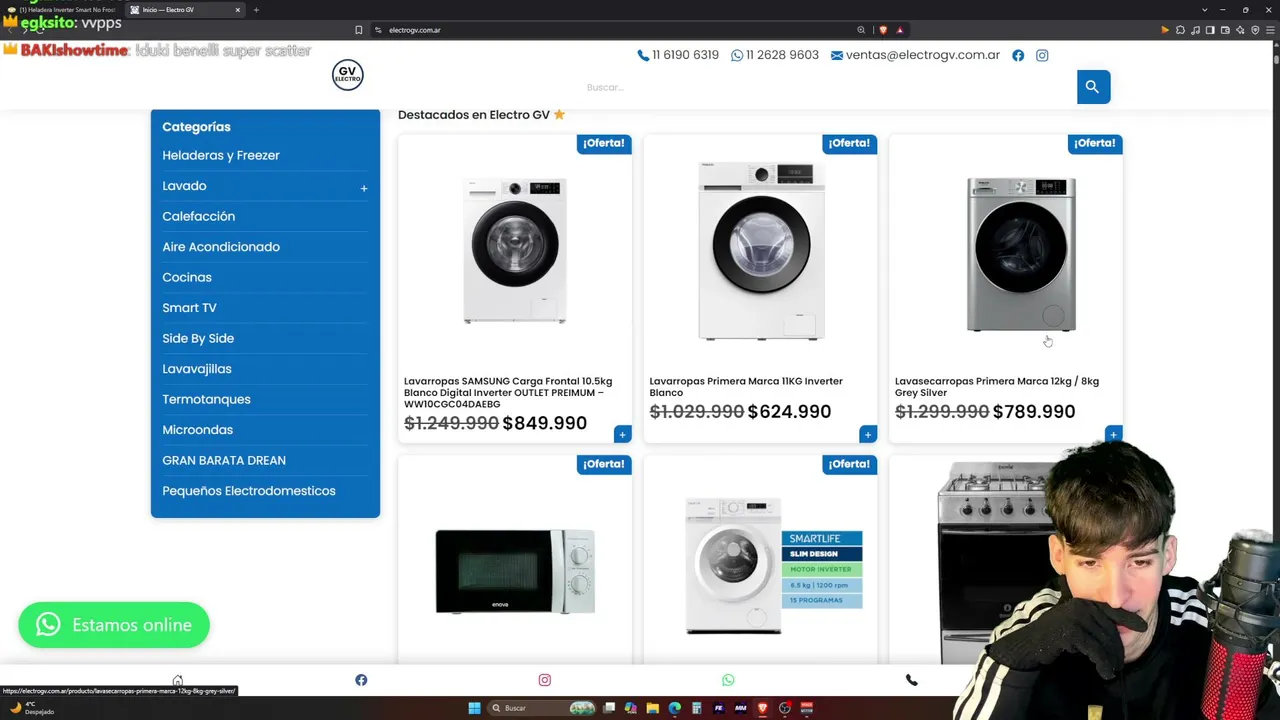Add the 11KG Inverter washer to cart

pyautogui.click(x=868, y=434)
